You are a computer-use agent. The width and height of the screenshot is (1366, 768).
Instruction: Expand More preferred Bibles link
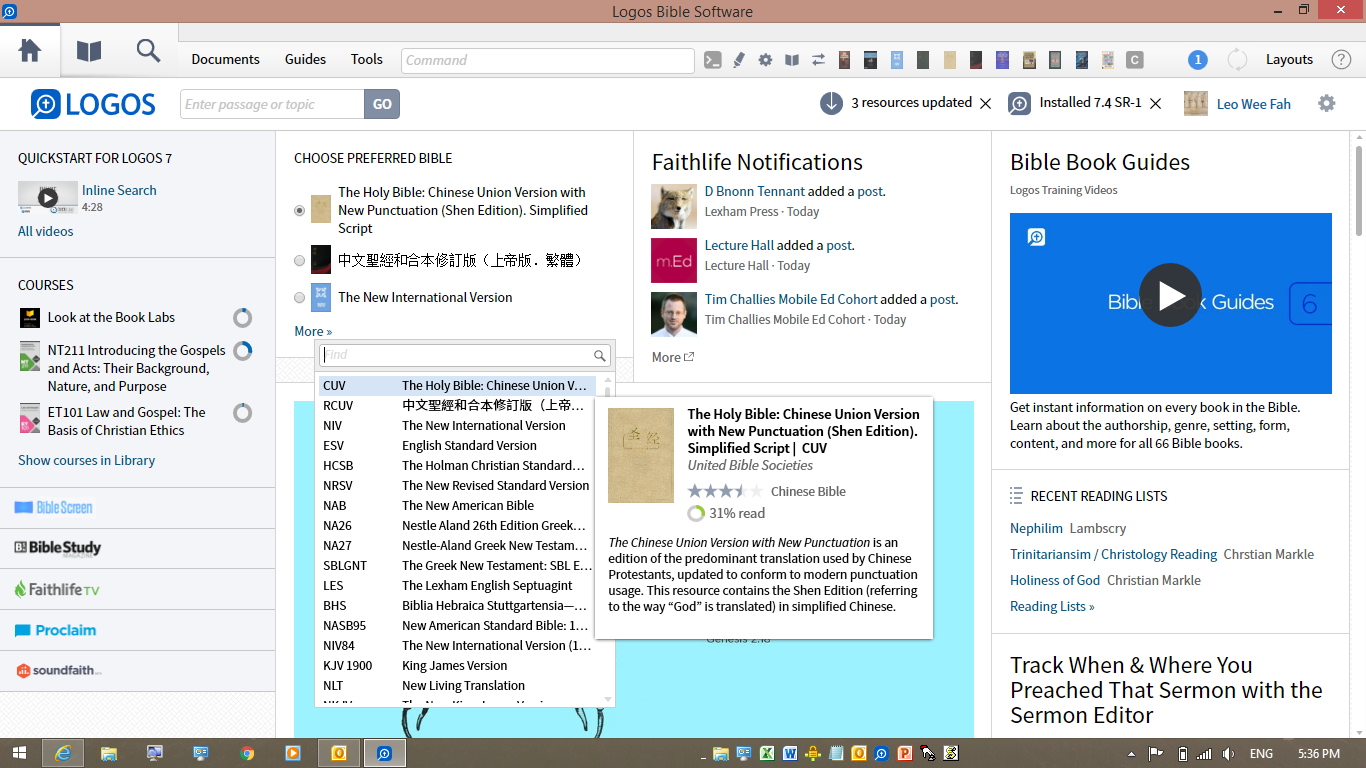(x=313, y=331)
